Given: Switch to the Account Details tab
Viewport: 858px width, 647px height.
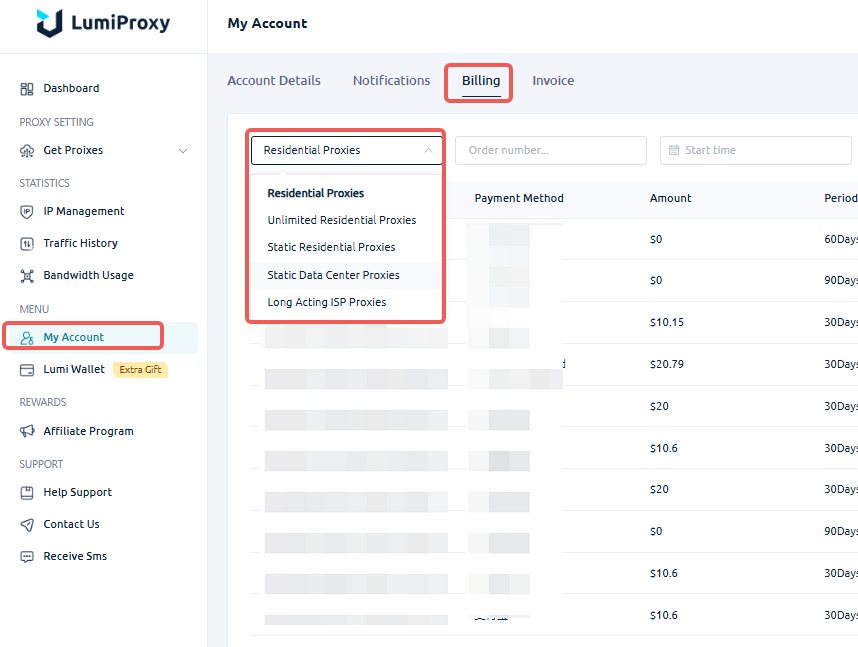Looking at the screenshot, I should [x=274, y=80].
